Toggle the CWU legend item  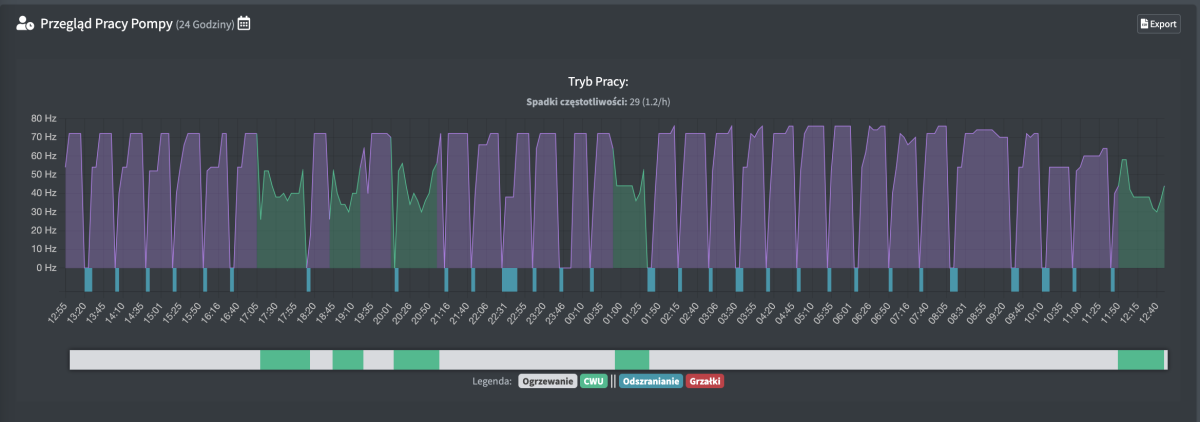594,381
